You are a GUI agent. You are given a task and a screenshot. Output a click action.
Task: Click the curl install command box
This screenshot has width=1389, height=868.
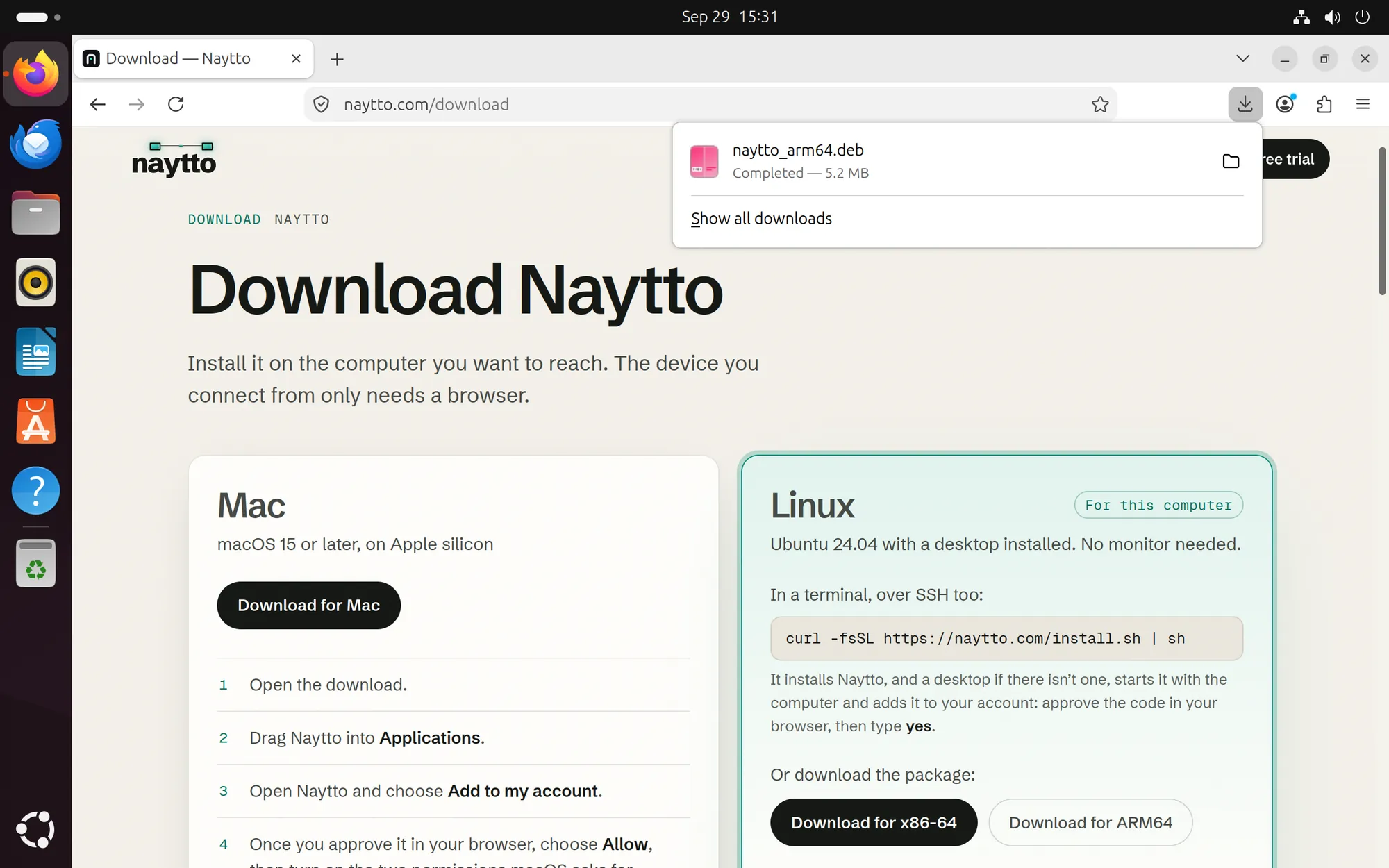[x=1006, y=639]
